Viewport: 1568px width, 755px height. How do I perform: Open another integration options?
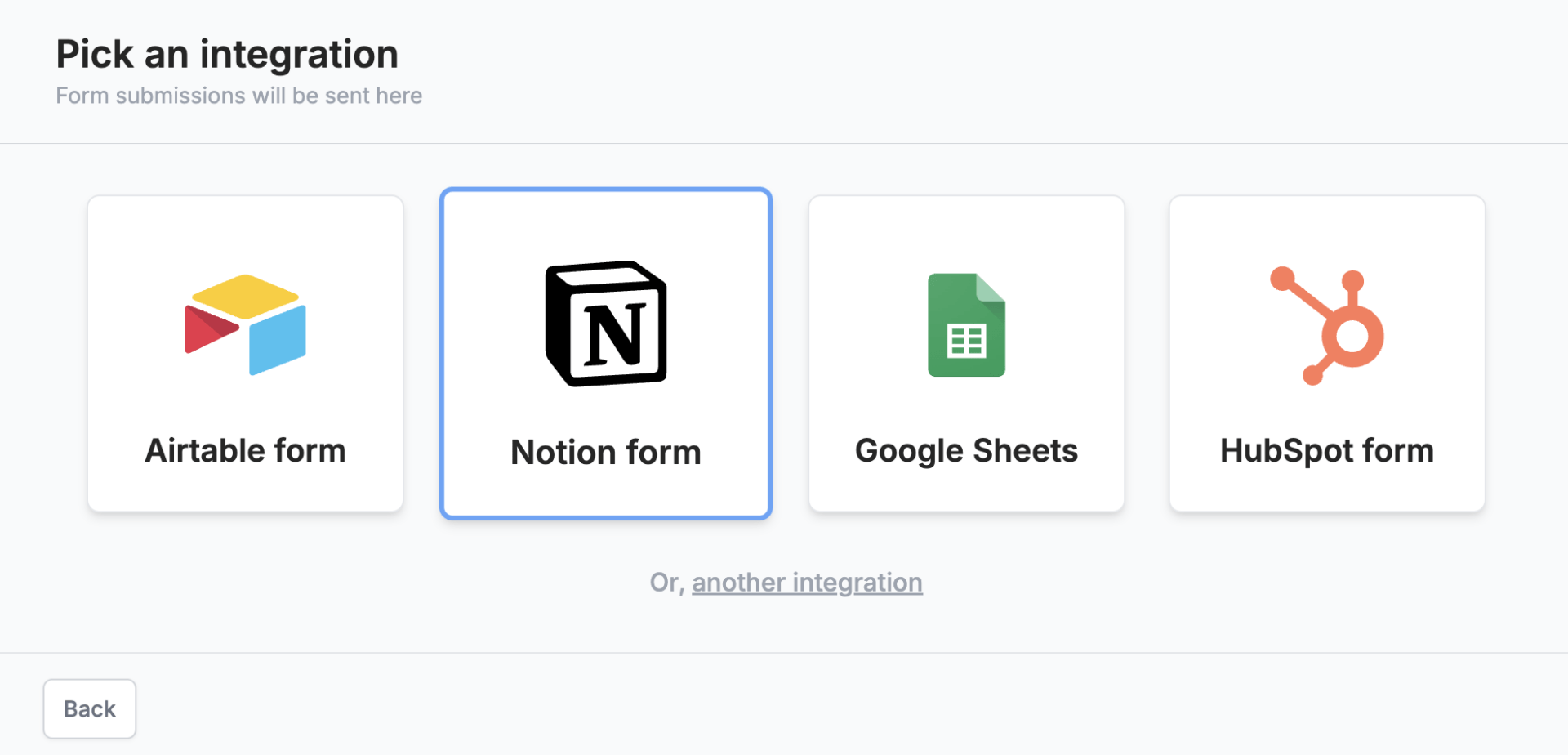tap(807, 582)
